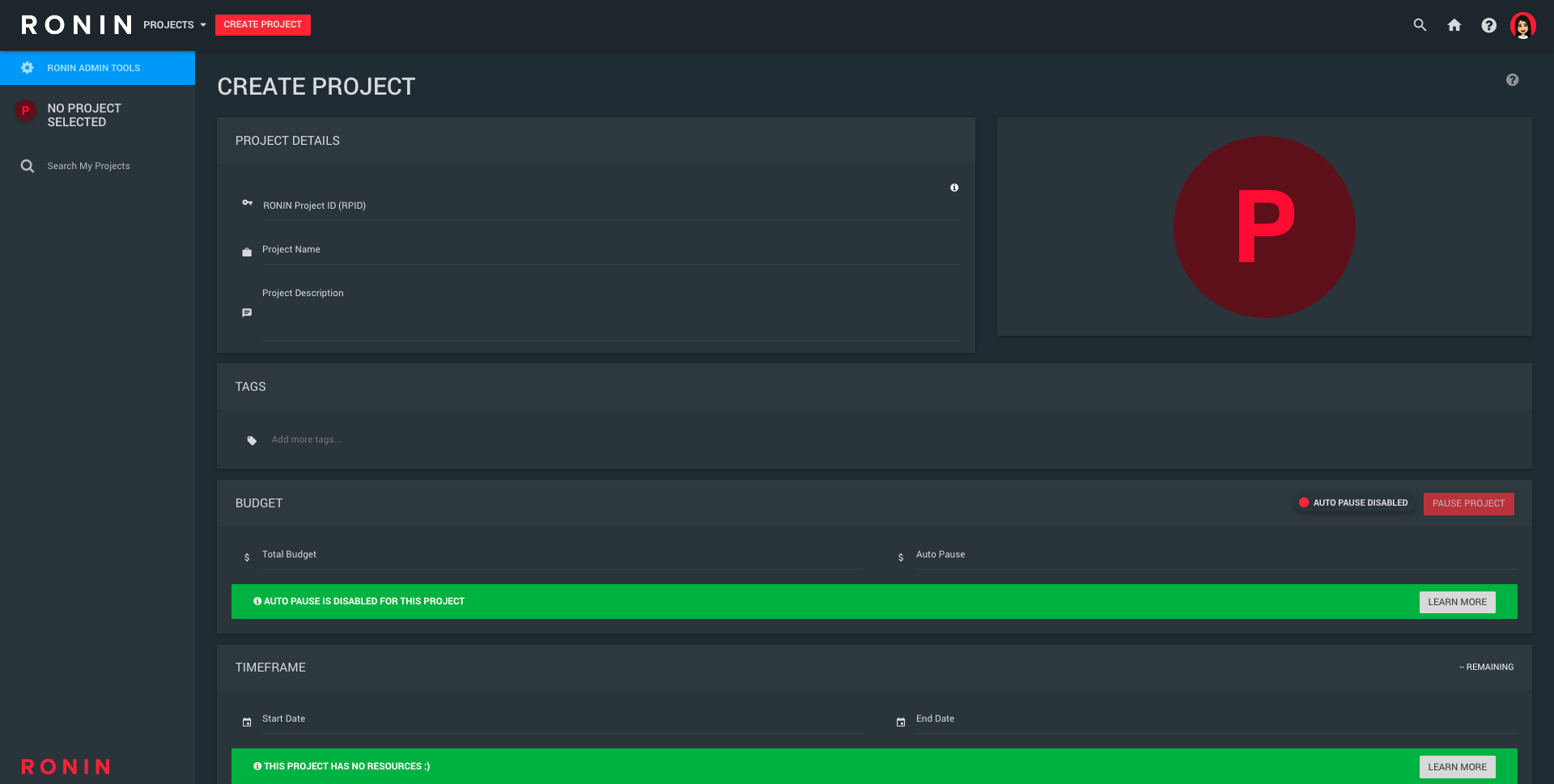The image size is (1554, 784).
Task: Toggle the Auto Pause Disabled indicator
Action: click(1353, 503)
